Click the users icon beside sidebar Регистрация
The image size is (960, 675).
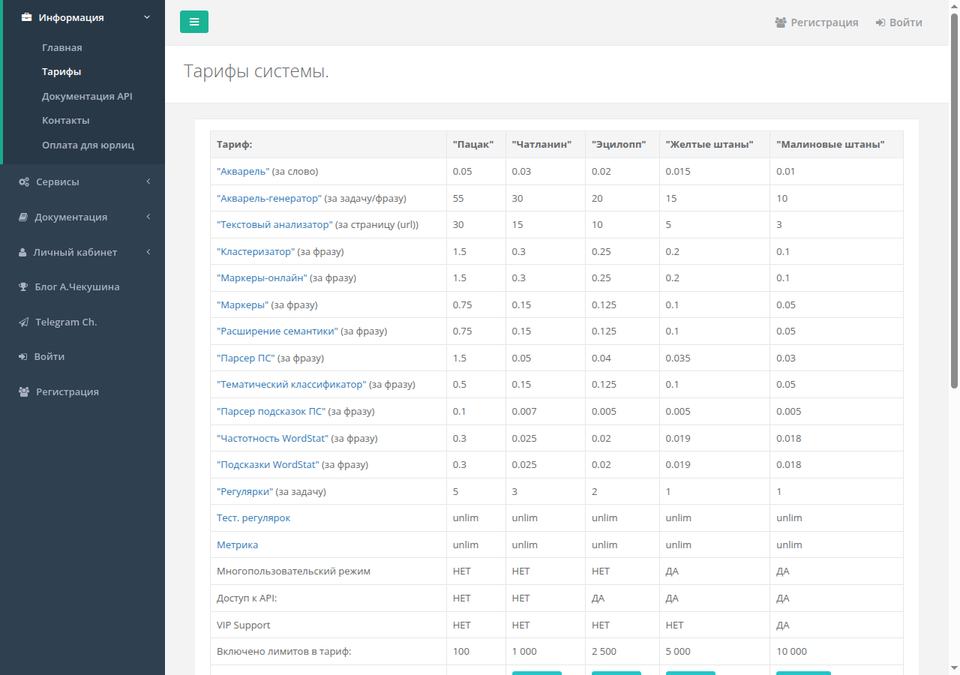click(x=24, y=392)
